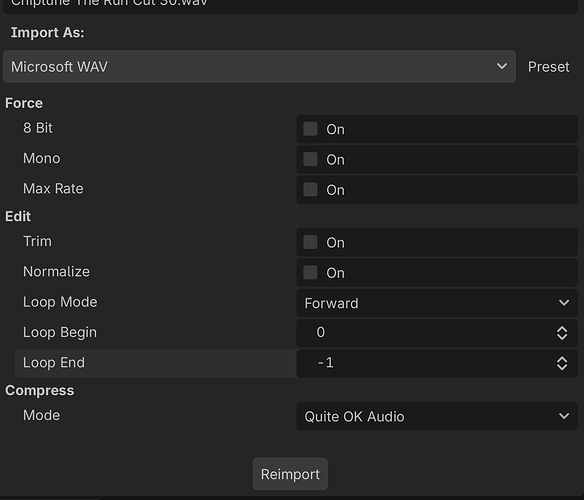Open the Import As Microsoft WAV dropdown
The height and width of the screenshot is (500, 584).
pyautogui.click(x=259, y=67)
